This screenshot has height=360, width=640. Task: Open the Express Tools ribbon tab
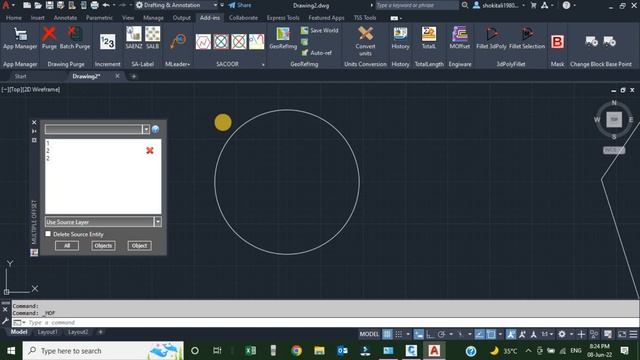283,18
